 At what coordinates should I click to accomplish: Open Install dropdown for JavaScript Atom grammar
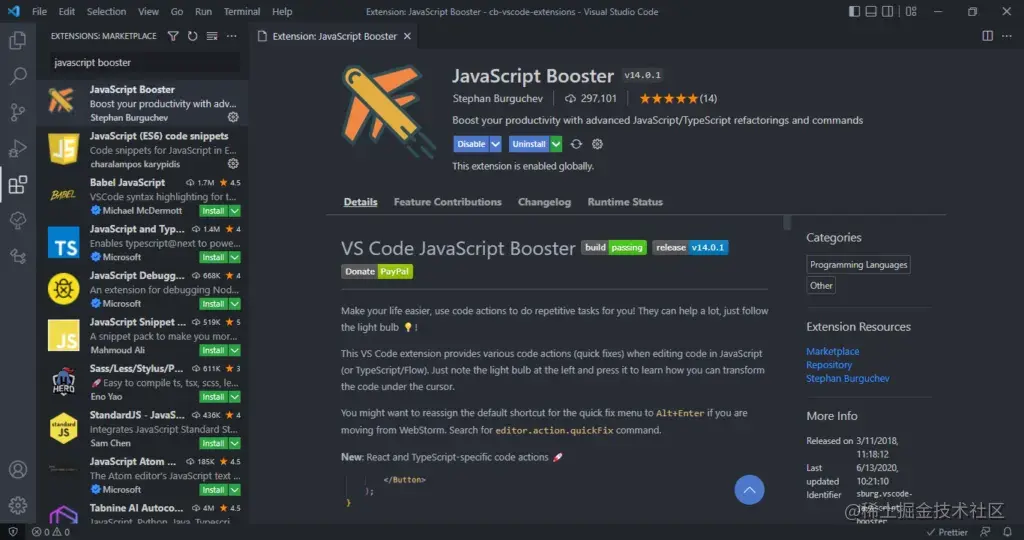(x=234, y=490)
